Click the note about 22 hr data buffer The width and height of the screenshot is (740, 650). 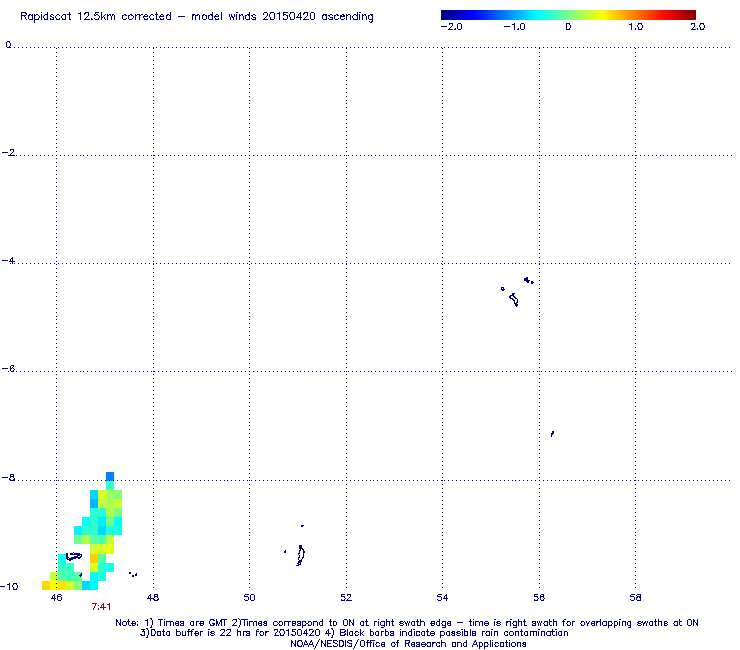pos(354,633)
